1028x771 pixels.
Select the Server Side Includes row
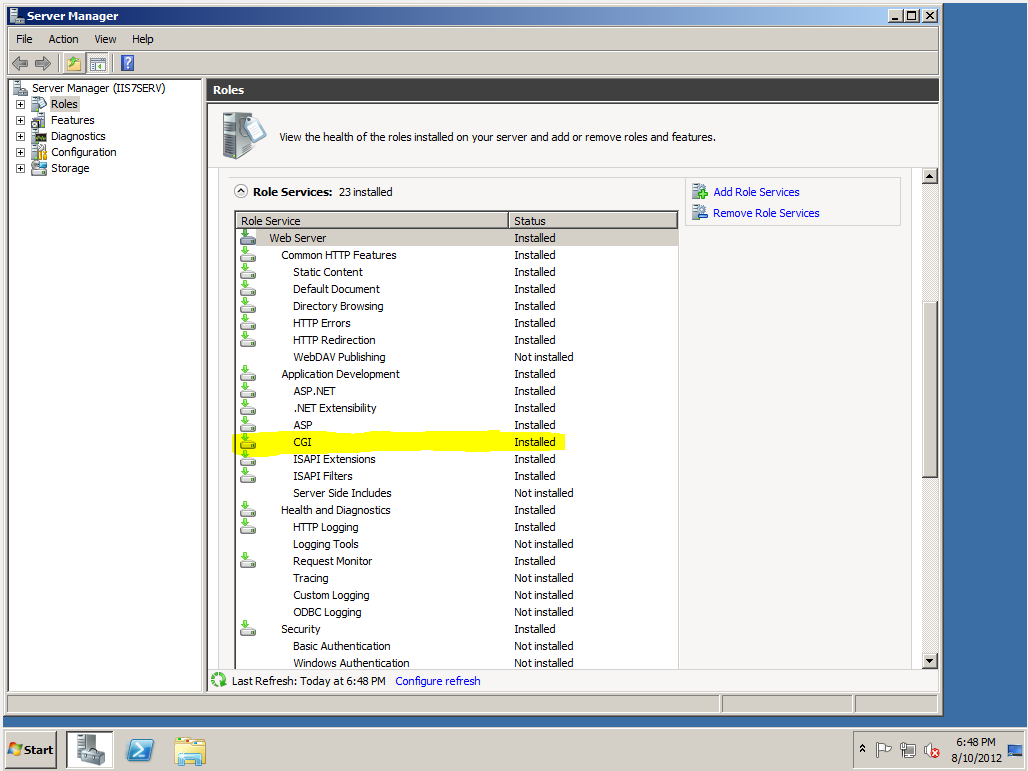click(457, 493)
